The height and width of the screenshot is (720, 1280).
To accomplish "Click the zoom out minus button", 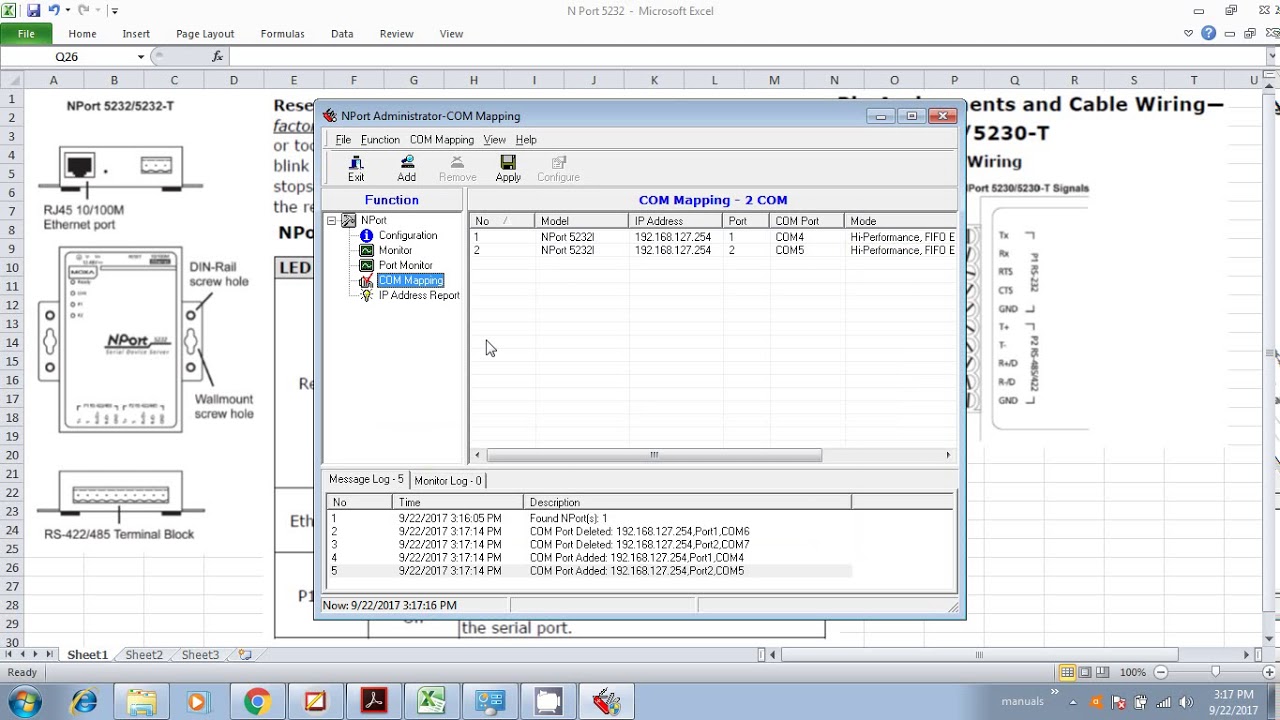I will pos(1161,672).
